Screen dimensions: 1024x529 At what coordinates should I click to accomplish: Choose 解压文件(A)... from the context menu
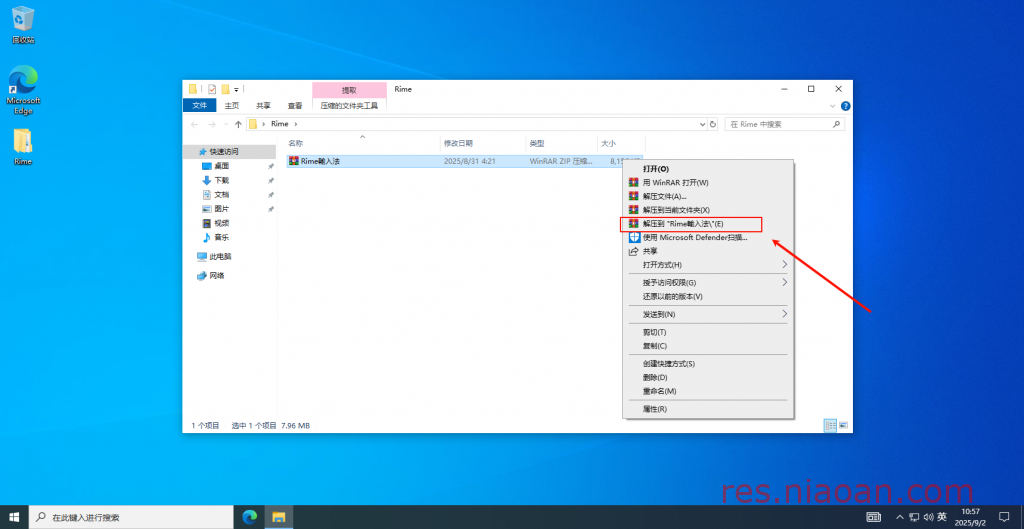click(708, 196)
